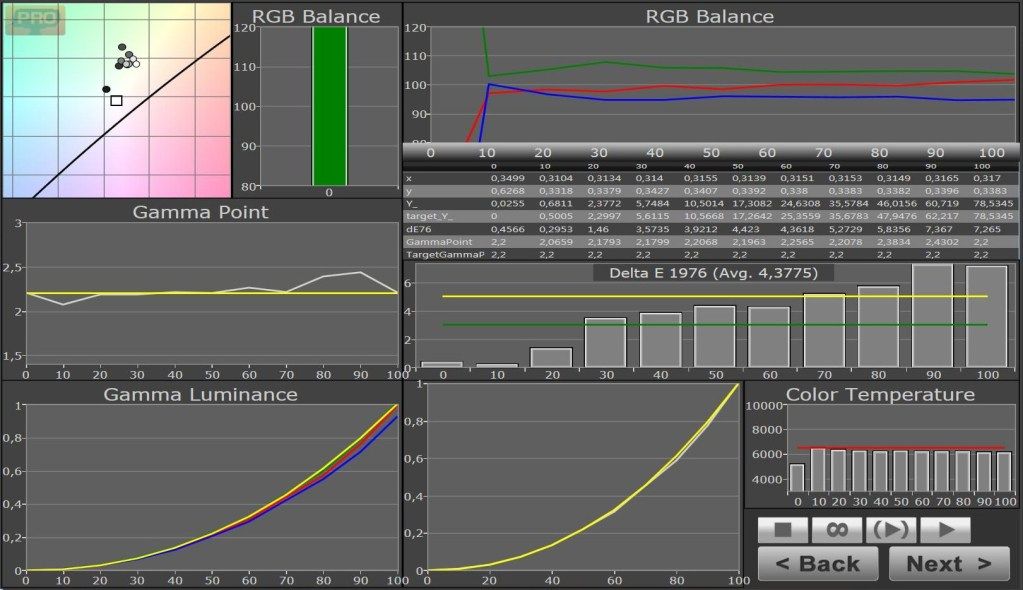Click the plain play triangle icon
This screenshot has width=1023, height=590.
click(945, 530)
